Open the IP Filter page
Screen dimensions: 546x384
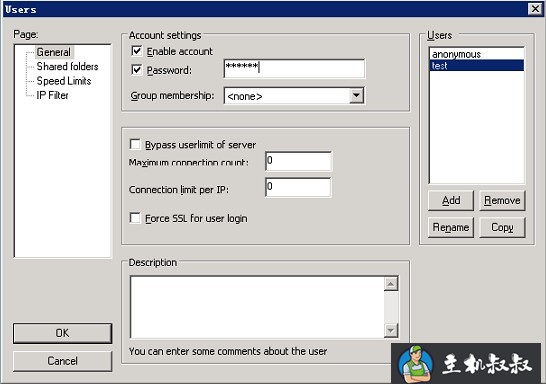click(x=52, y=95)
